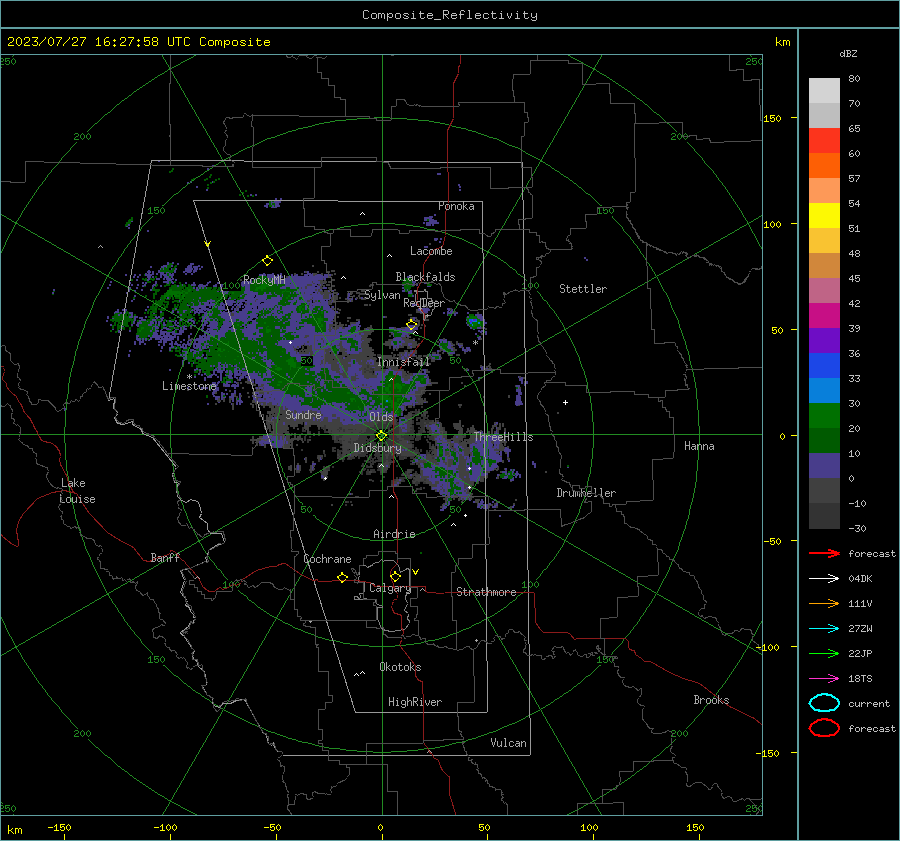This screenshot has width=900, height=841.
Task: Click the Blackfalds town label
Action: pos(425,277)
